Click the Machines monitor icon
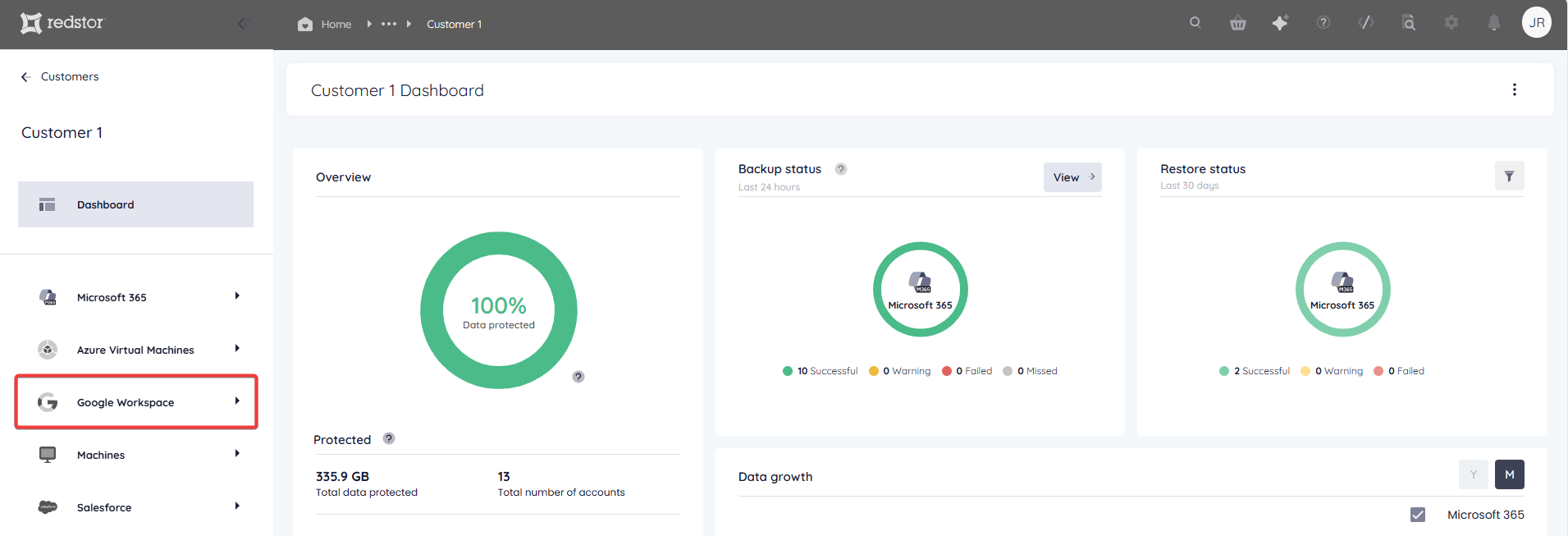Screen dimensions: 1568x536 [48, 455]
